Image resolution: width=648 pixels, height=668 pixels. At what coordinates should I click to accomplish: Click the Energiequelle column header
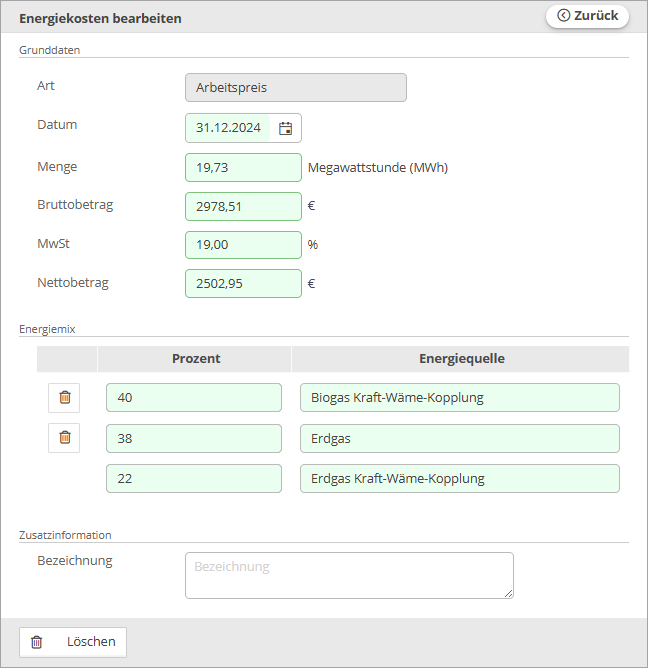[x=461, y=359]
